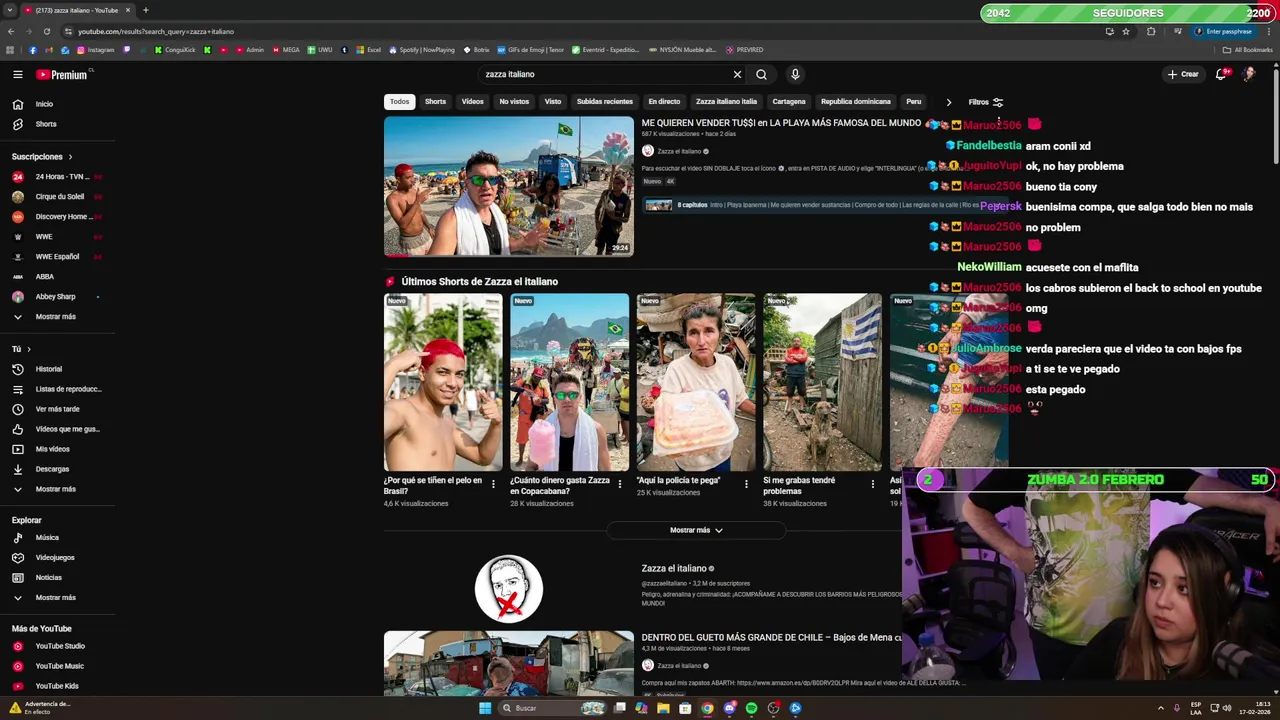Open Abbey Sharp subscription
The width and height of the screenshot is (1280, 720).
point(58,296)
